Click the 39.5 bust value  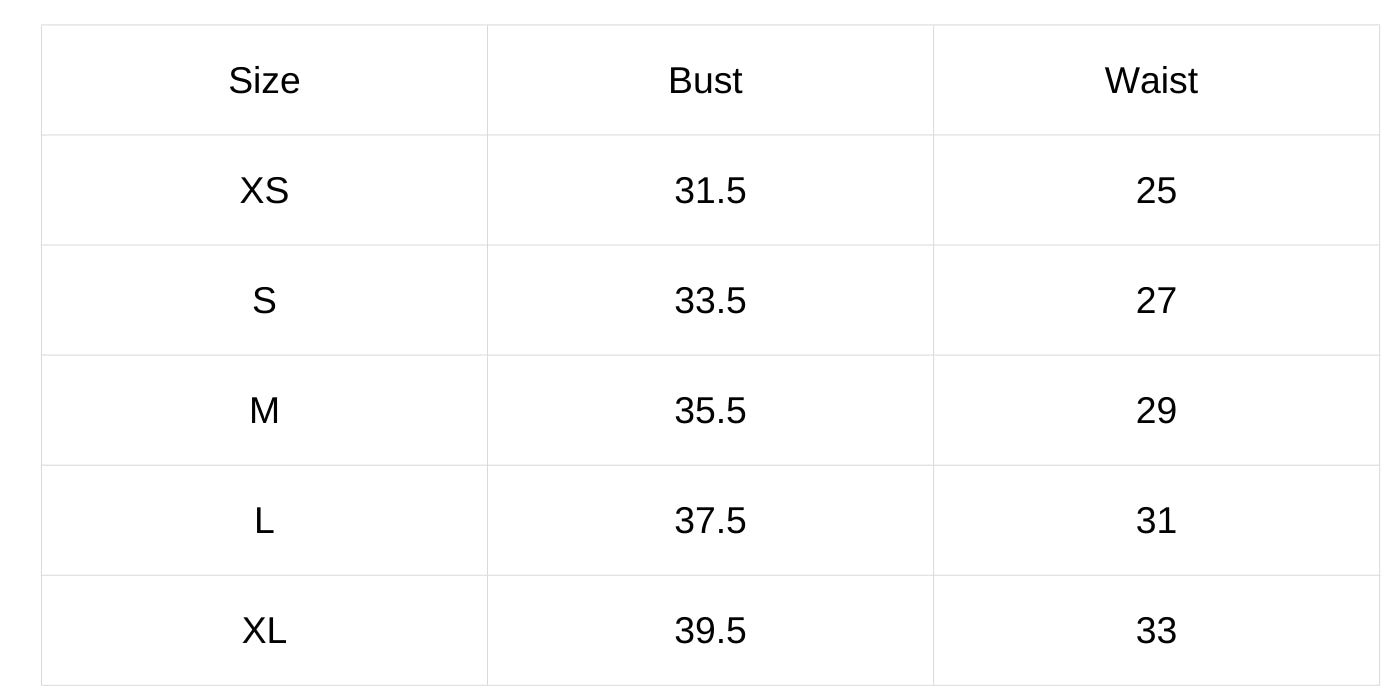(x=710, y=631)
